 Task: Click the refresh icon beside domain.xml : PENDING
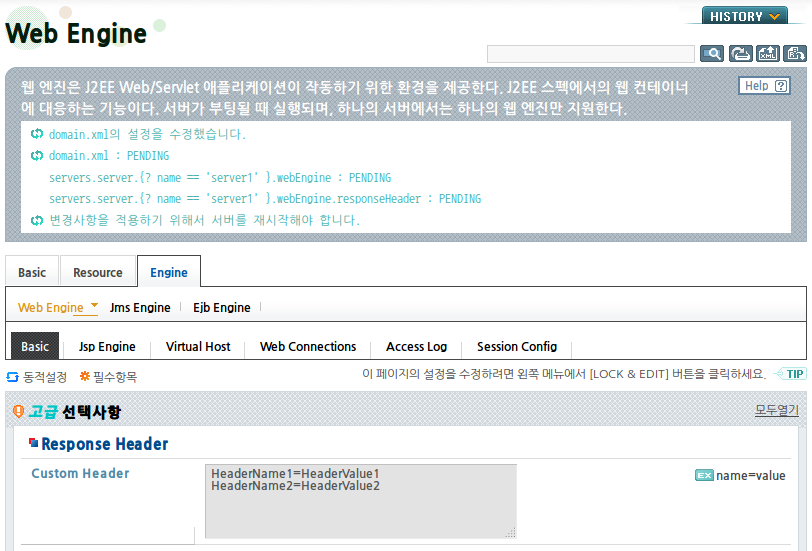click(36, 155)
